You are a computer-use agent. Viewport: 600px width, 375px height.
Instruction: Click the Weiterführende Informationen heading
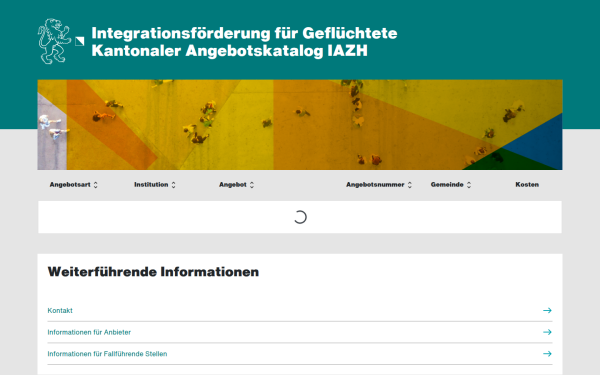[x=153, y=272]
